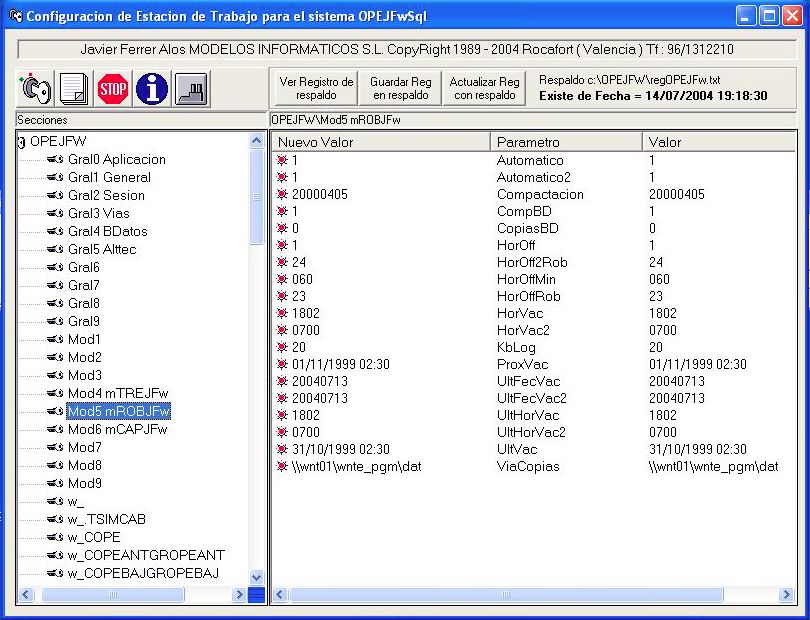Image resolution: width=810 pixels, height=620 pixels.
Task: Click the keys icon in the toolbar
Action: (35, 89)
